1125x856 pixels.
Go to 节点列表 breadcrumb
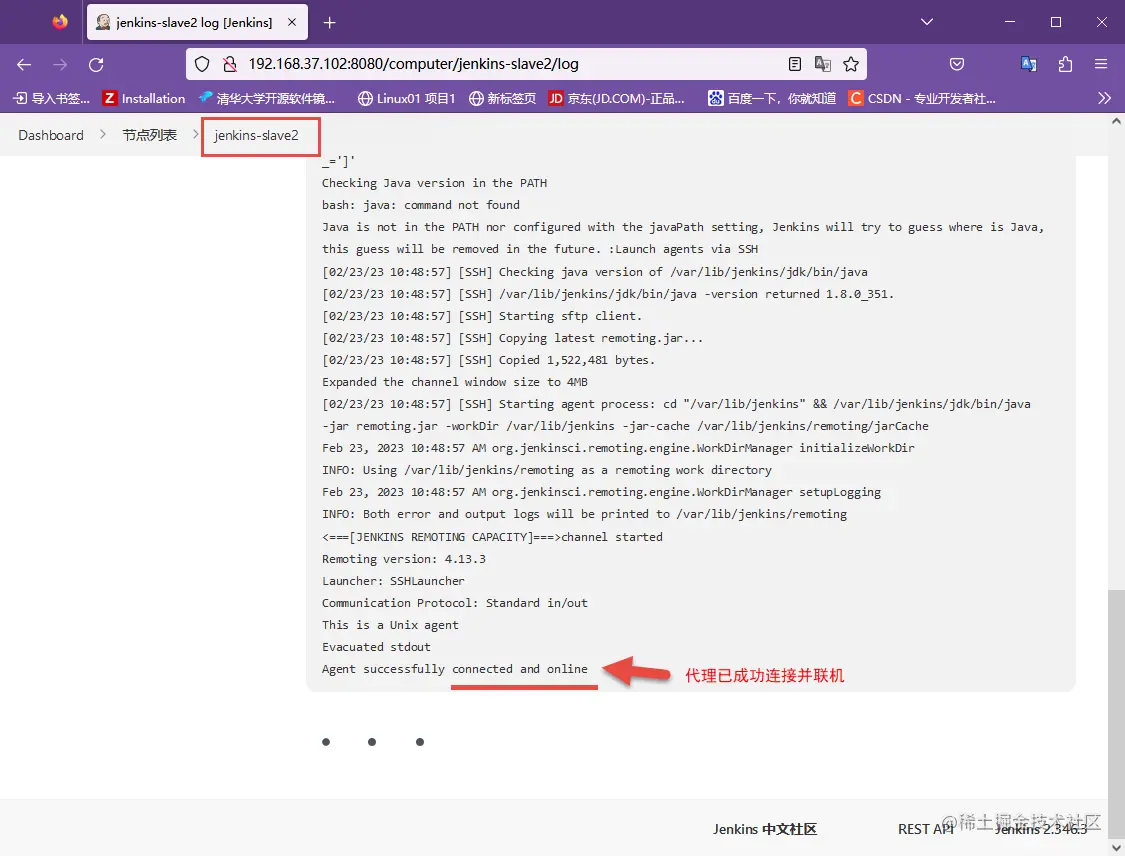[x=149, y=136]
